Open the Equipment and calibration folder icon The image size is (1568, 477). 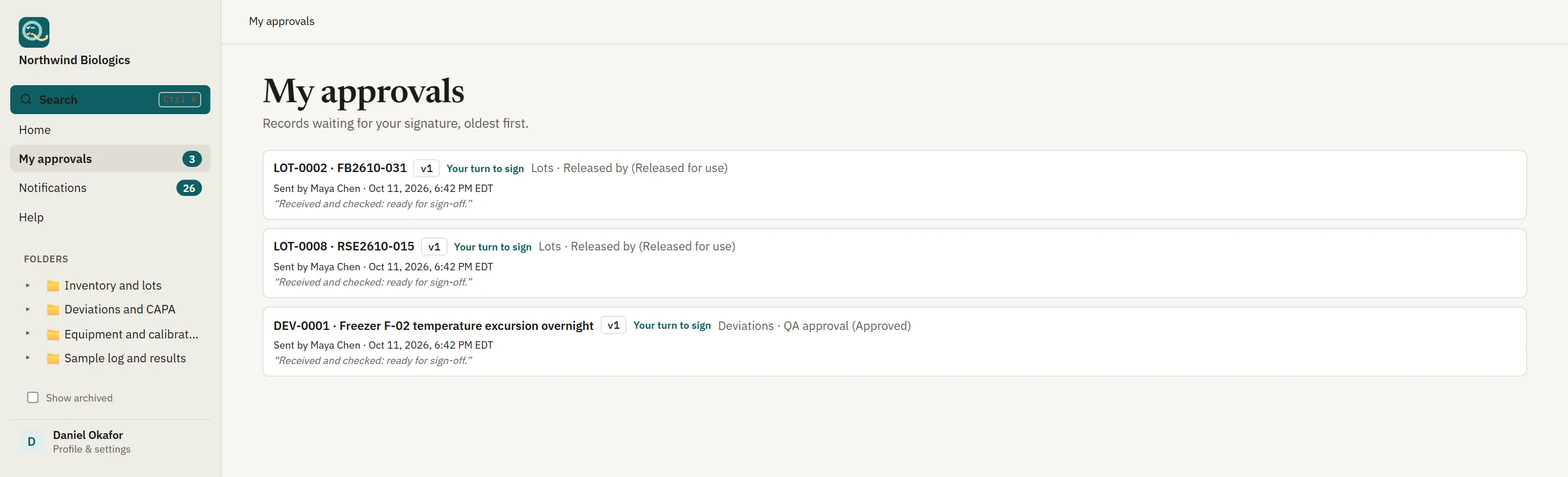[x=53, y=334]
